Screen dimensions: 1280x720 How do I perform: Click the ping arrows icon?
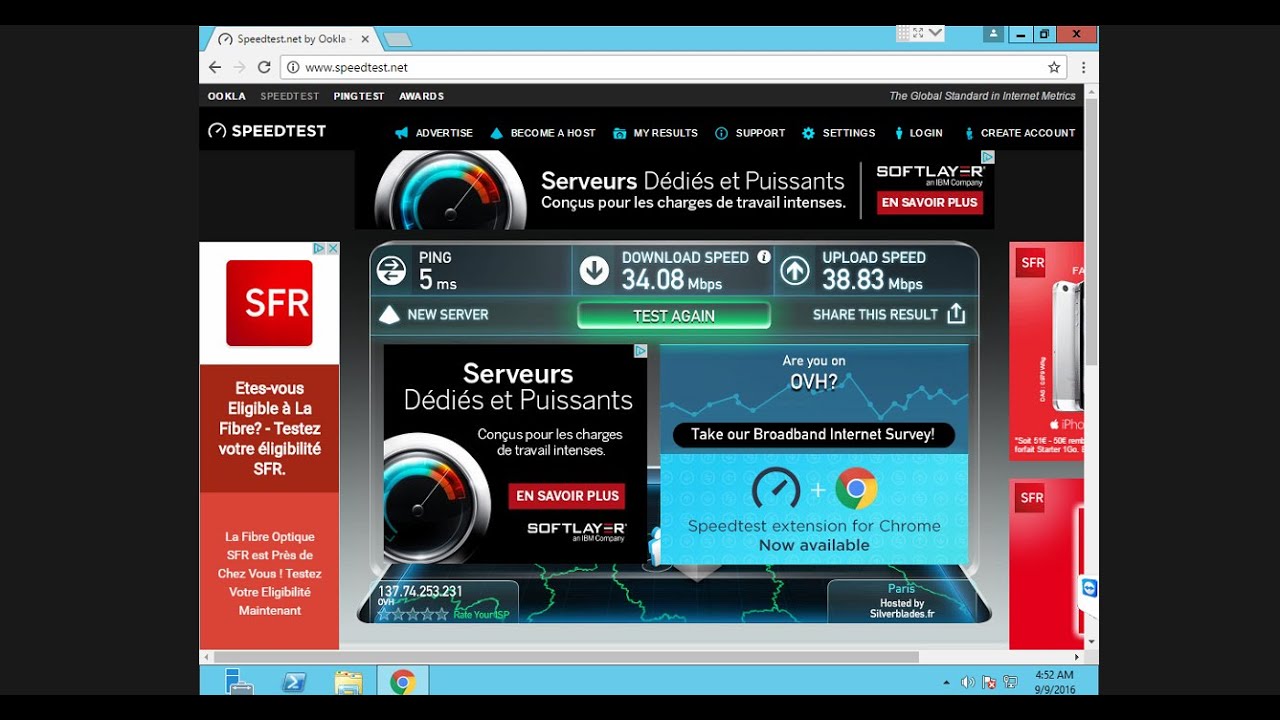pos(391,271)
